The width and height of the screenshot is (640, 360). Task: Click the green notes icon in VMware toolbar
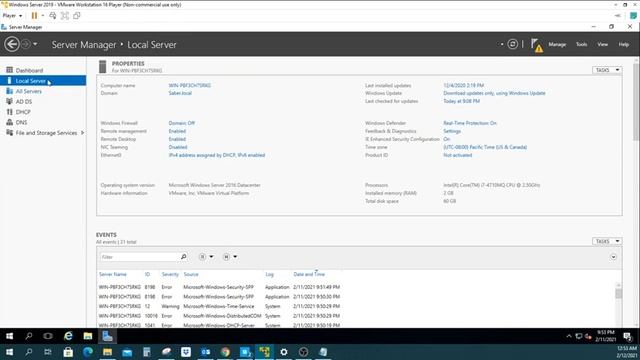tap(633, 16)
